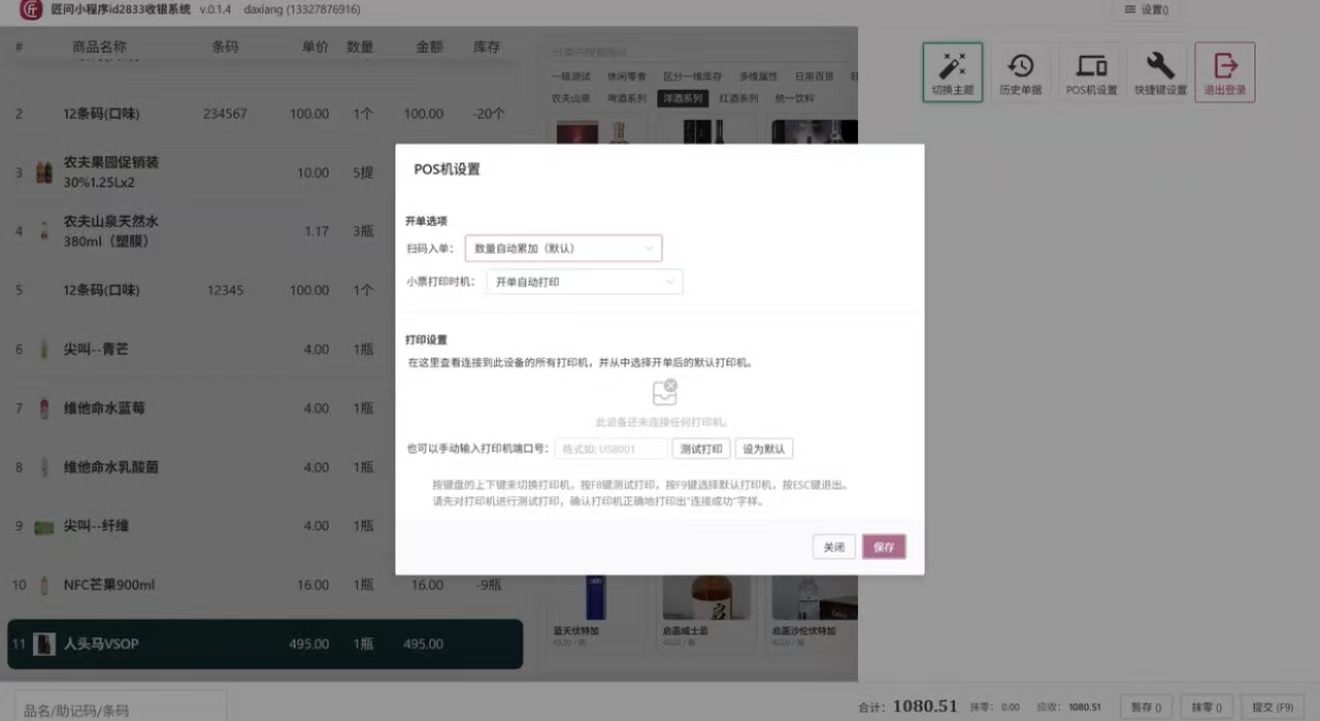Click product image of 尖叫--纤维 row
This screenshot has height=721, width=1320.
click(x=44, y=526)
